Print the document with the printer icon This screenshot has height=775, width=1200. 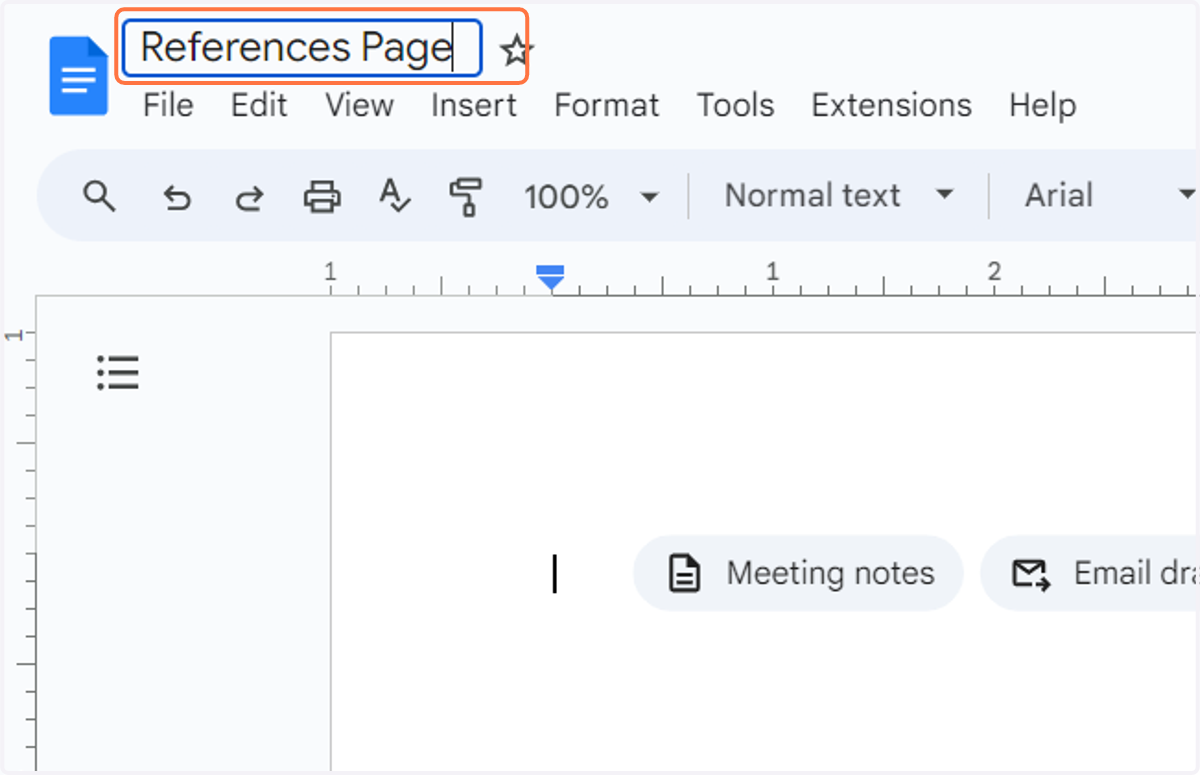point(322,196)
